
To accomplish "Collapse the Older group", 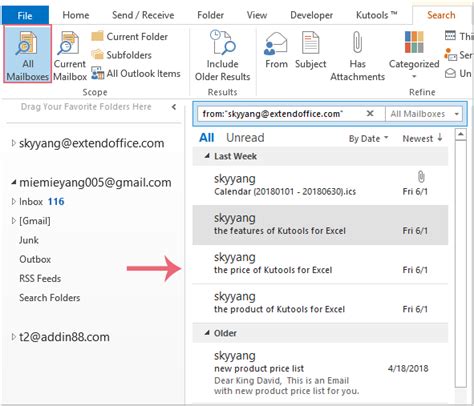I will (x=207, y=333).
